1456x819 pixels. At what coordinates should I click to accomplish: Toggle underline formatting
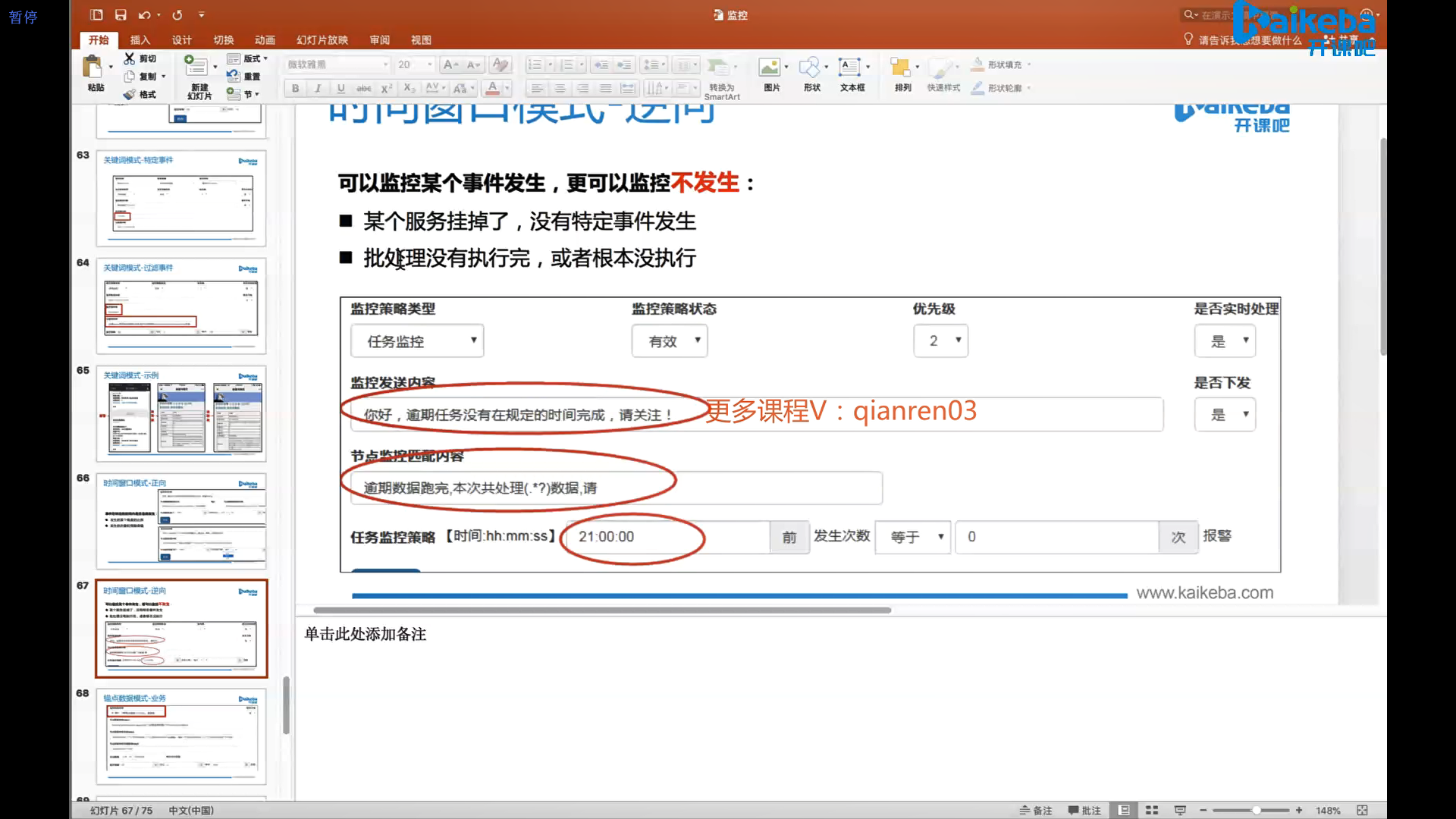point(340,88)
